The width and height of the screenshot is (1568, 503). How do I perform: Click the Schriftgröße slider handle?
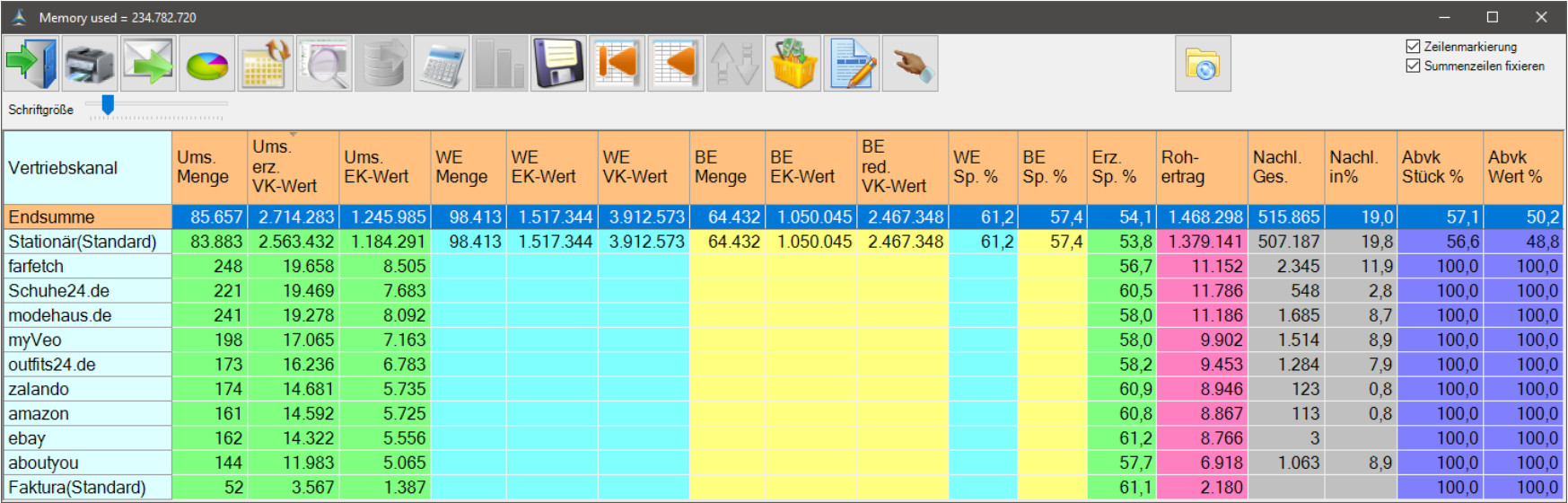[108, 105]
